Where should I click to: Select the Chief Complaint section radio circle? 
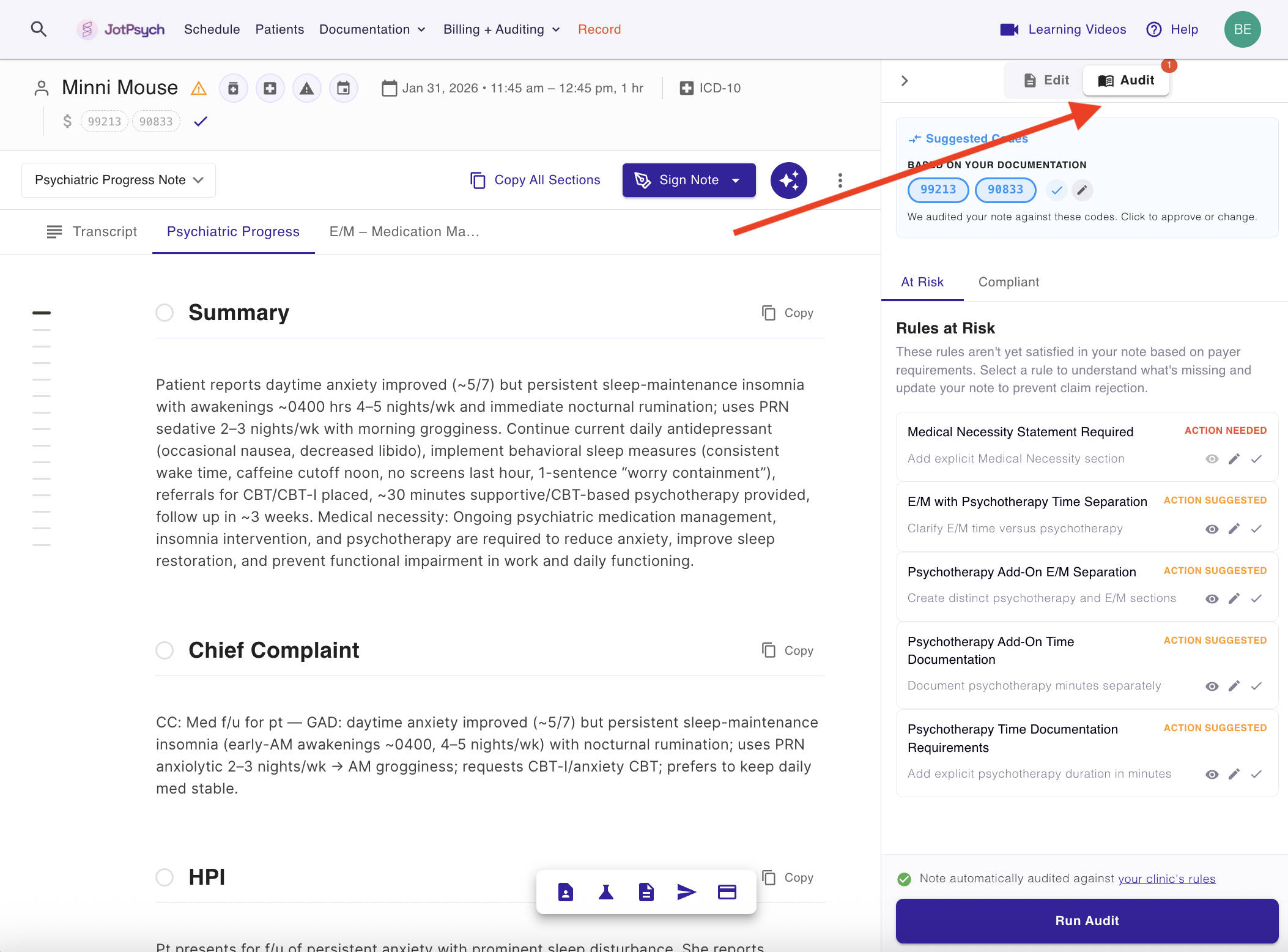tap(165, 650)
